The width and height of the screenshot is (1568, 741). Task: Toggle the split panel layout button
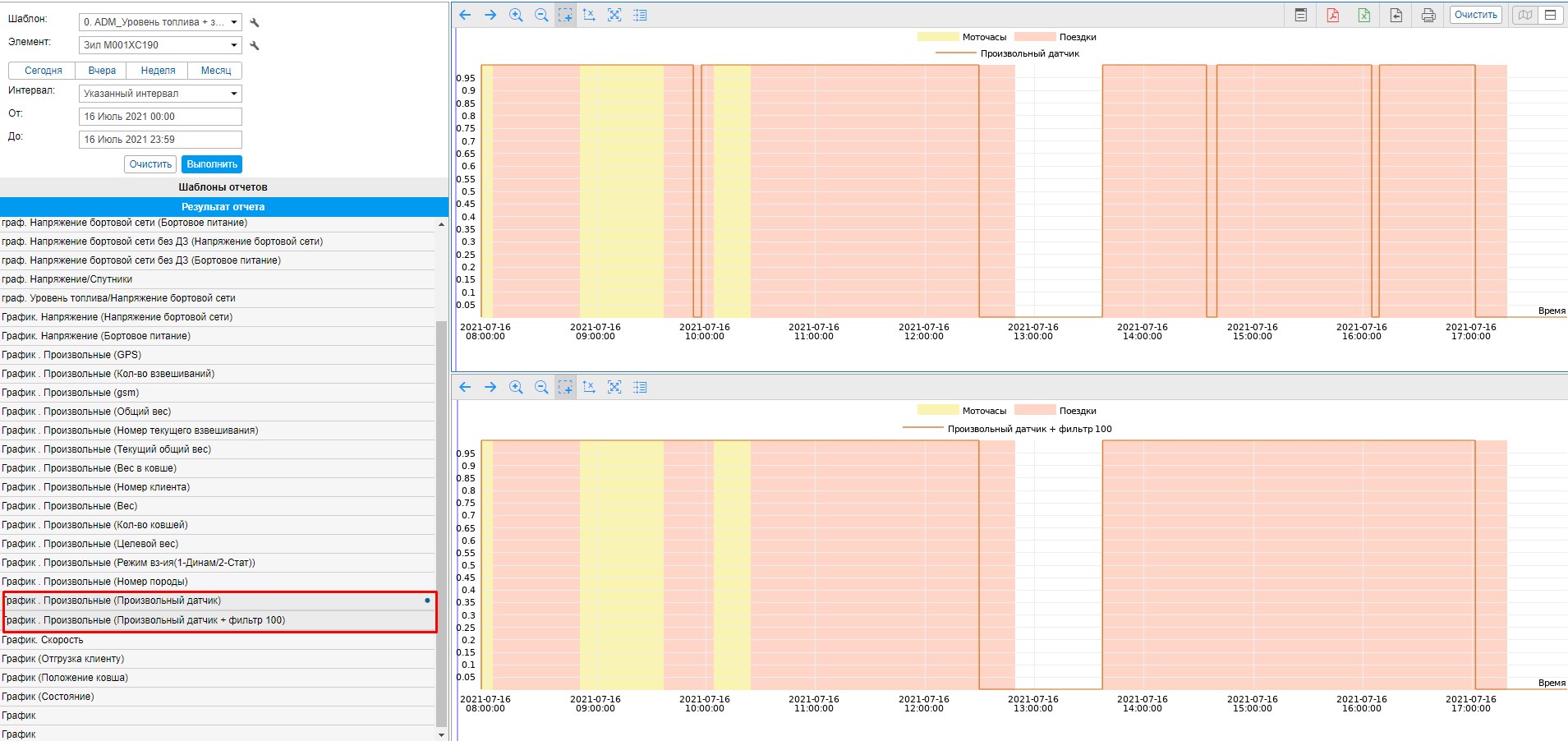[1550, 15]
